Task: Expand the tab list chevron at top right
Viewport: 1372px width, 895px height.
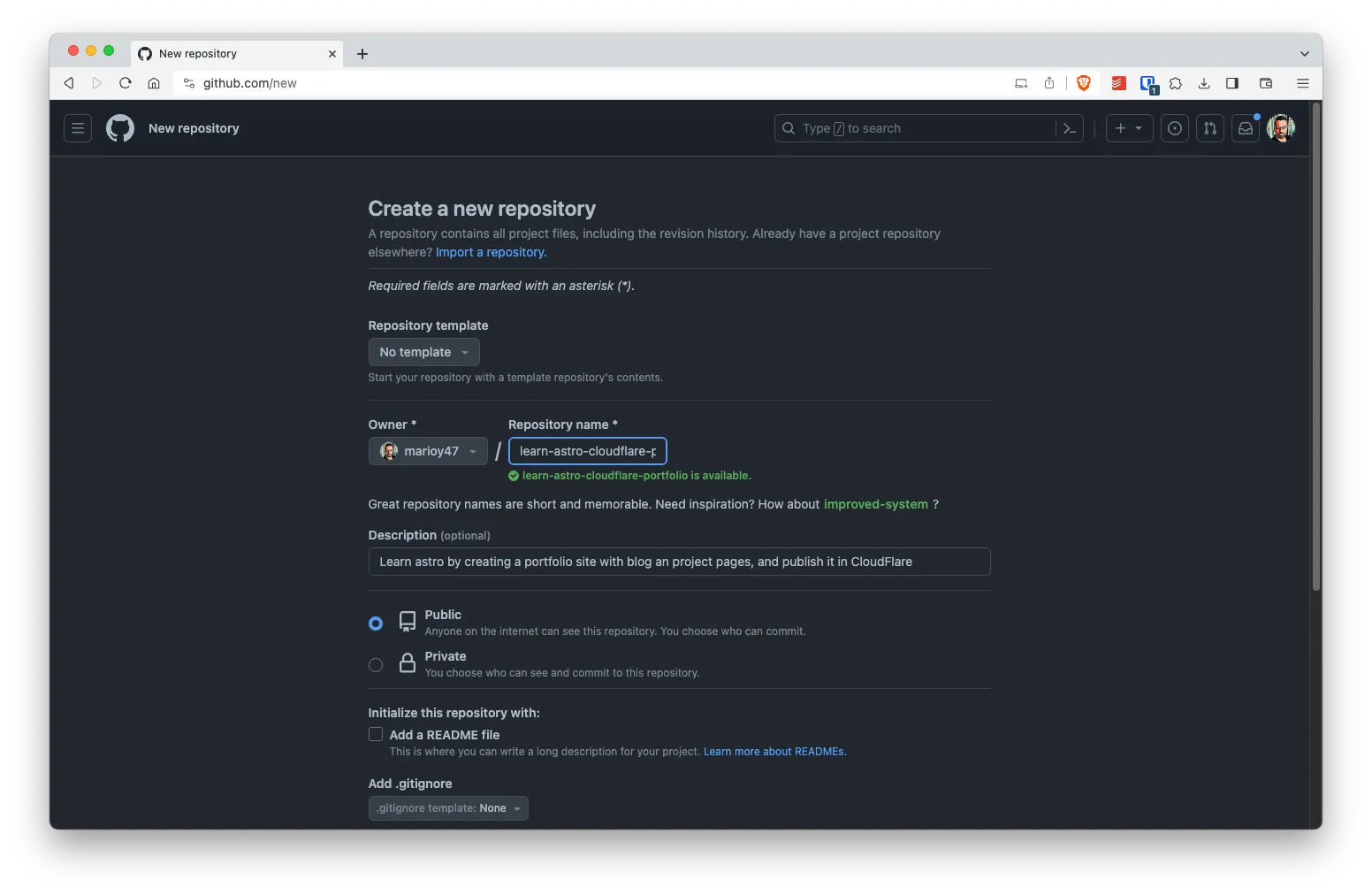Action: [x=1305, y=54]
